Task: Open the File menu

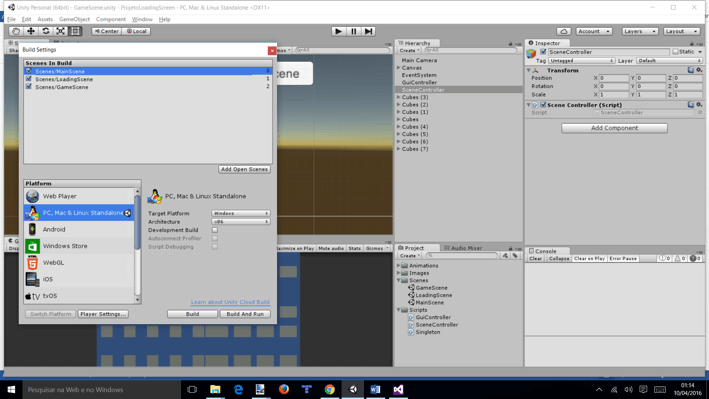Action: [11, 19]
